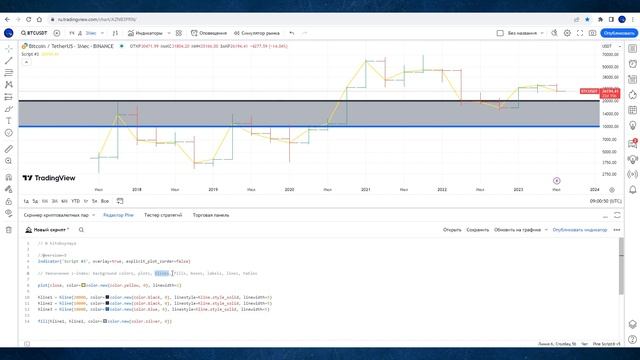Open the Indicators menu
The width and height of the screenshot is (640, 360).
pos(145,33)
